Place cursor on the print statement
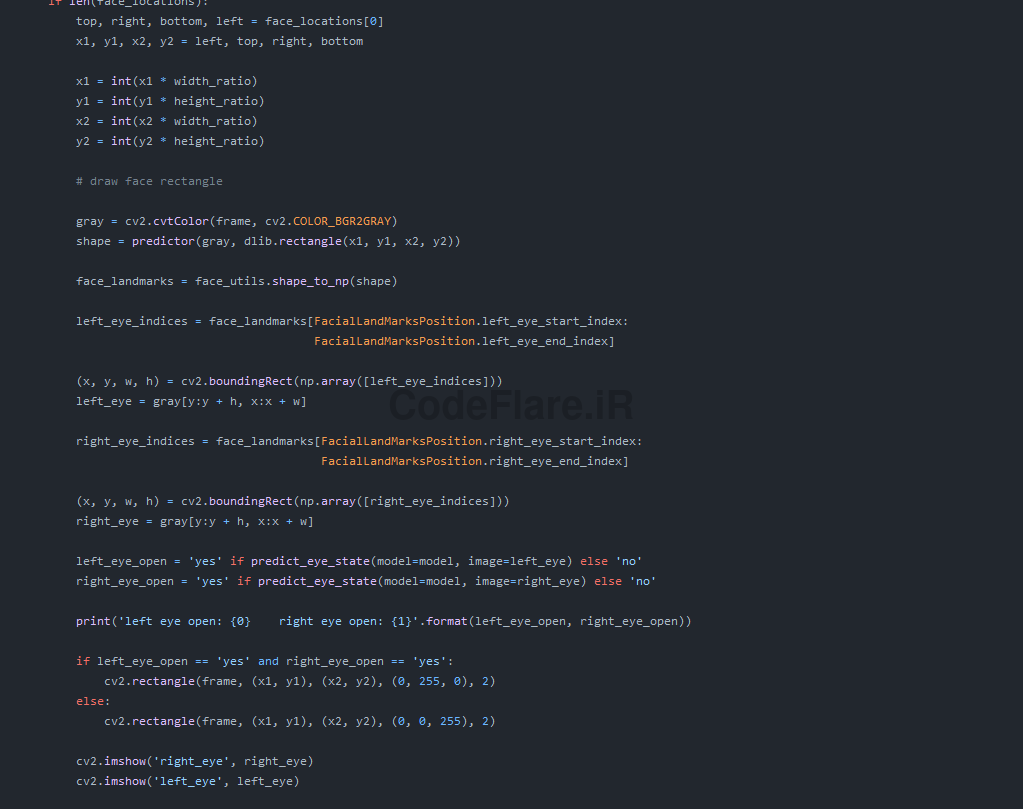Image resolution: width=1023 pixels, height=809 pixels. coord(383,621)
